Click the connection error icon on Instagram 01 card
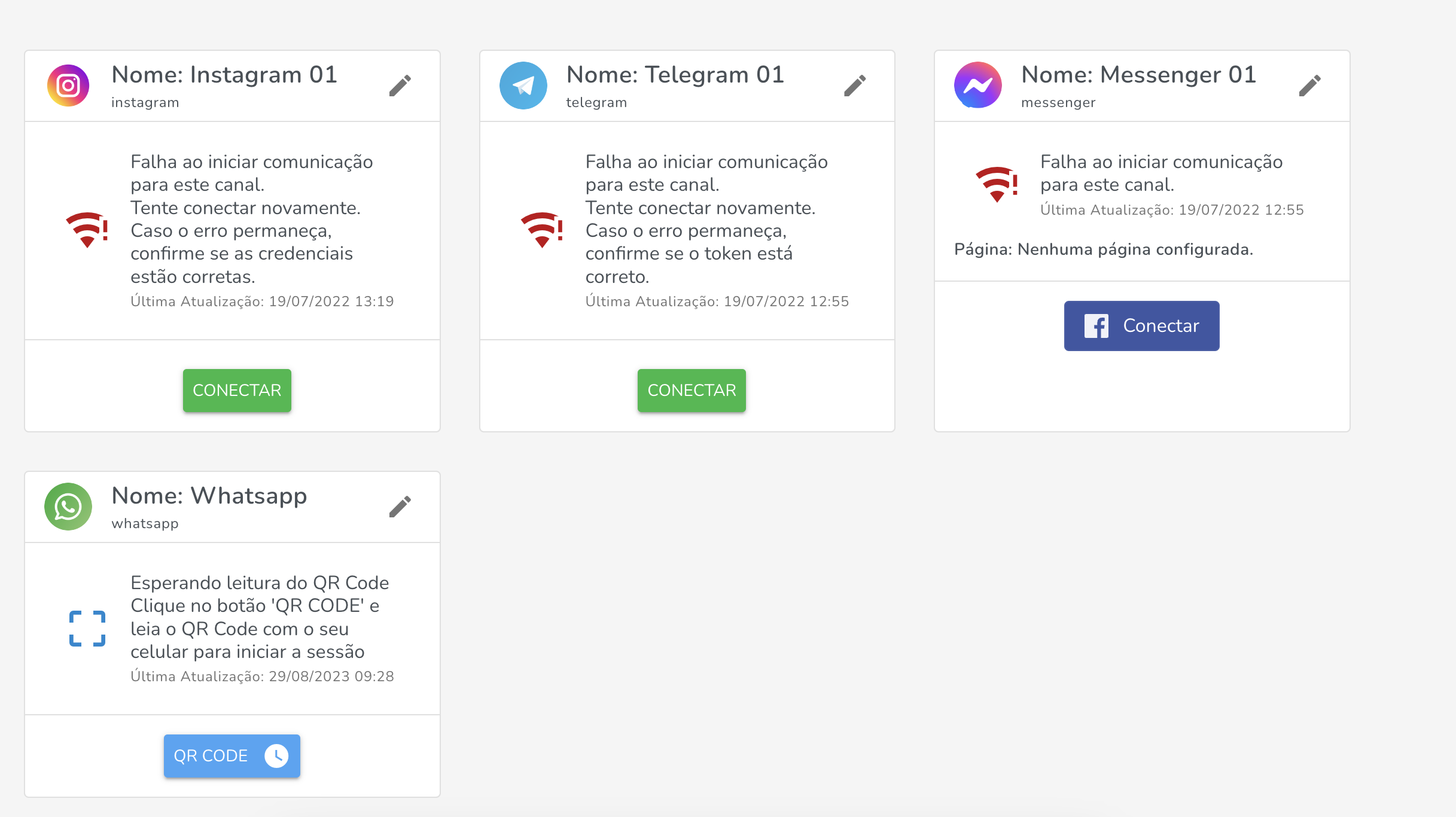Viewport: 1456px width, 817px height. point(87,230)
